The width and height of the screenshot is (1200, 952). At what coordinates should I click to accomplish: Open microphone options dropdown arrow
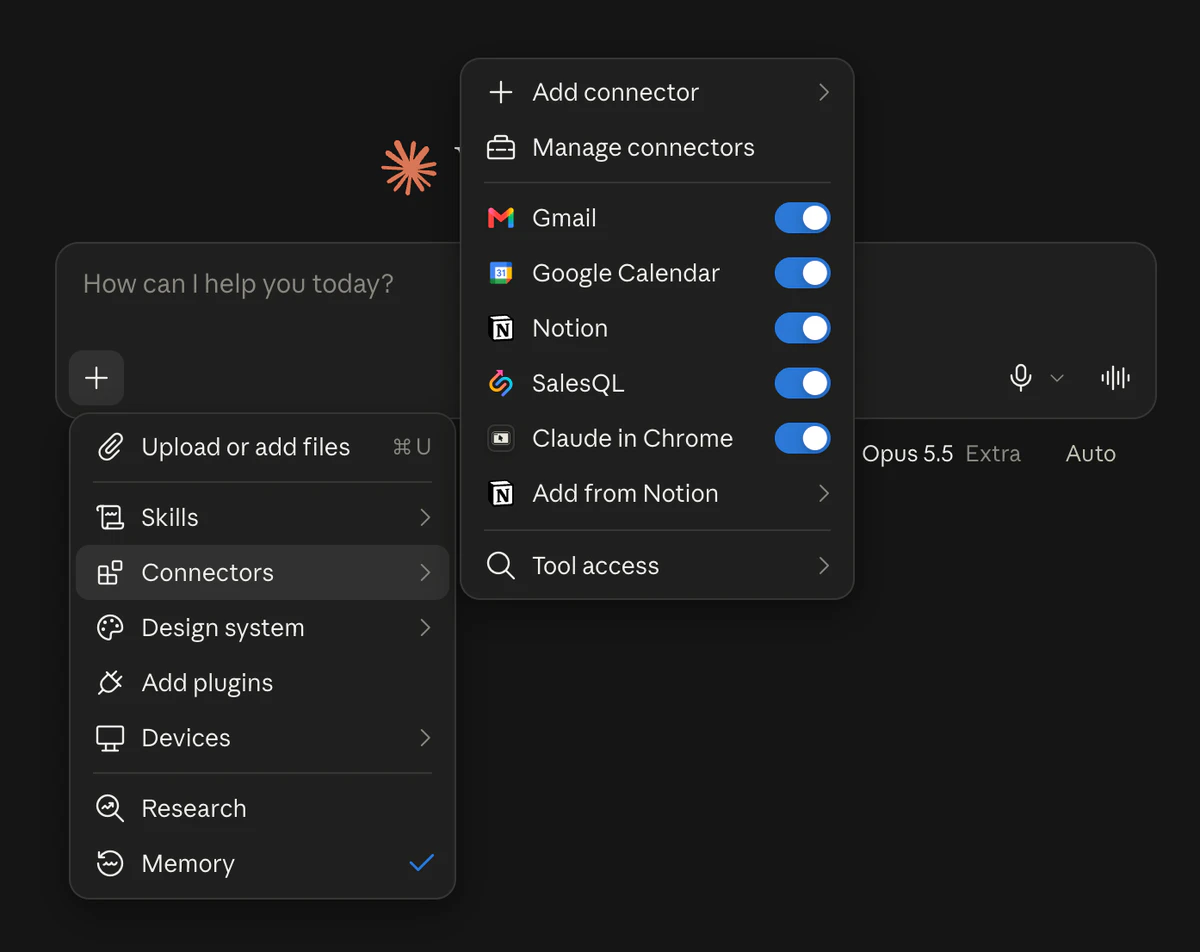(x=1057, y=378)
